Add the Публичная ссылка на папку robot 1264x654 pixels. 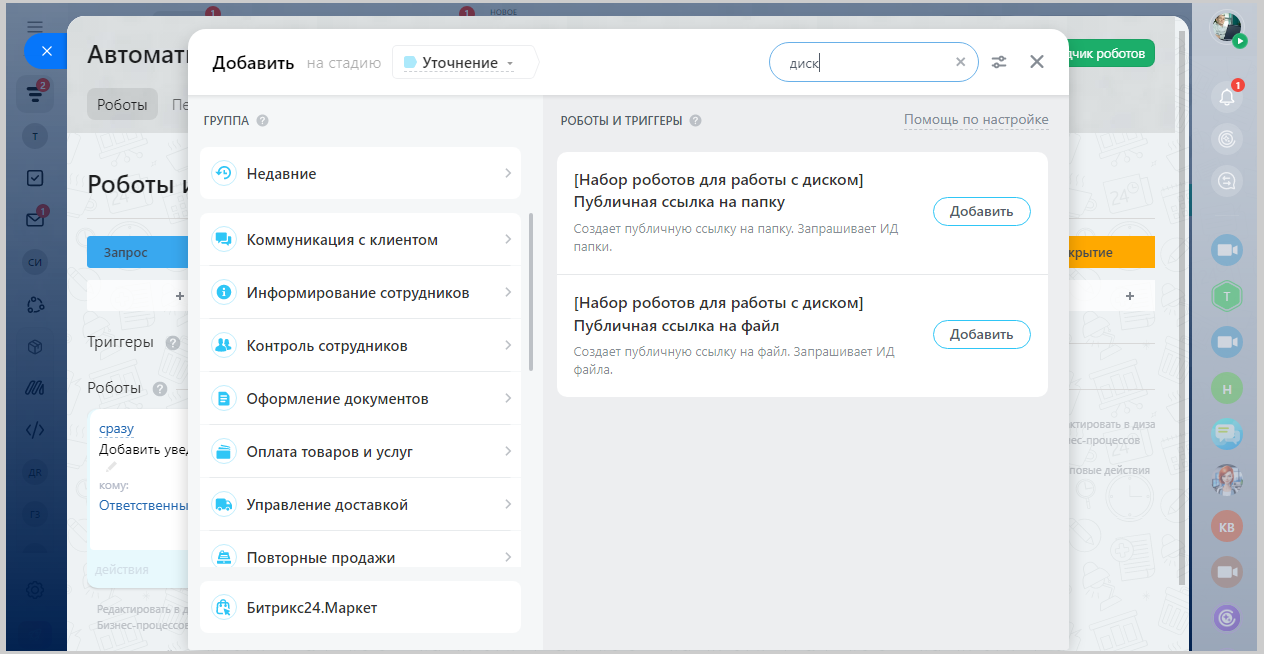pyautogui.click(x=981, y=211)
